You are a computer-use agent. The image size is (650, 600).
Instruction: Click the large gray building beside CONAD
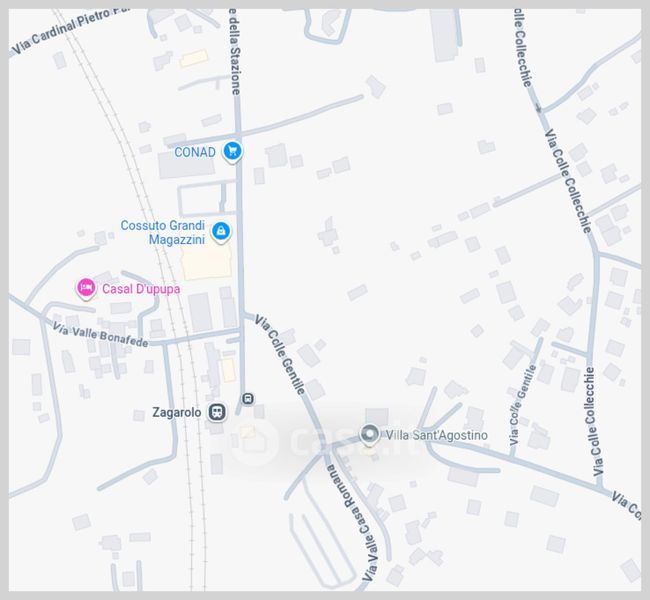pyautogui.click(x=186, y=165)
